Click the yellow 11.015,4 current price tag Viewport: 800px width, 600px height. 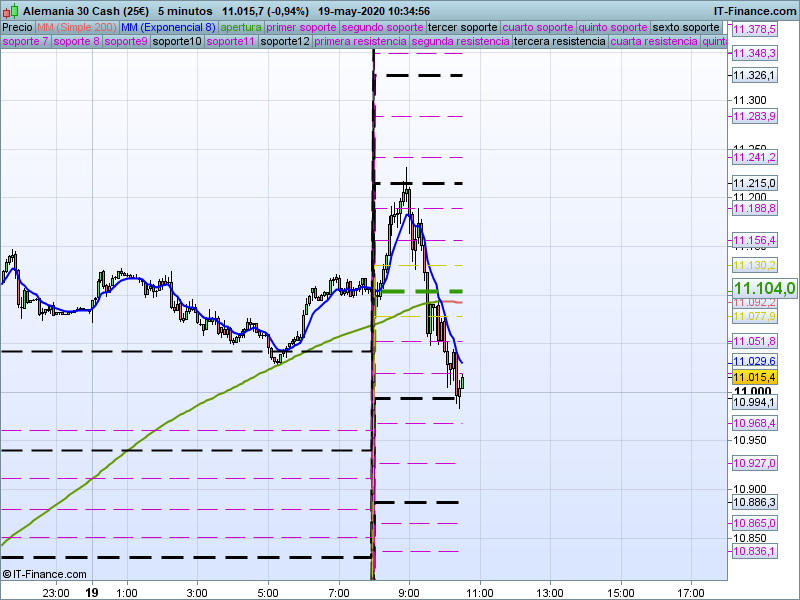point(755,377)
